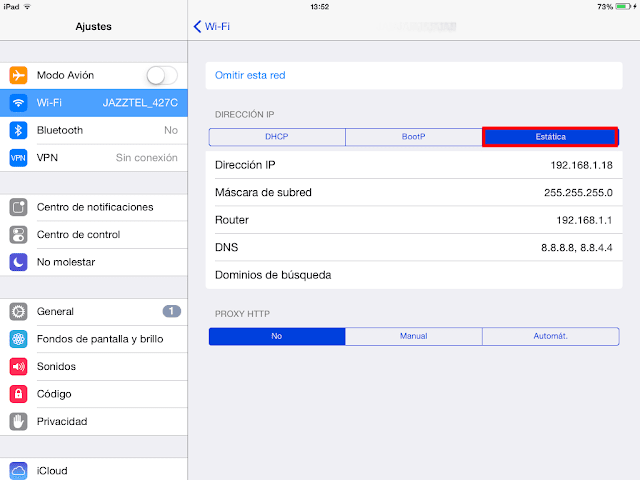
Task: Tap the JAZZTEL_427C network name in sidebar
Action: coord(140,103)
